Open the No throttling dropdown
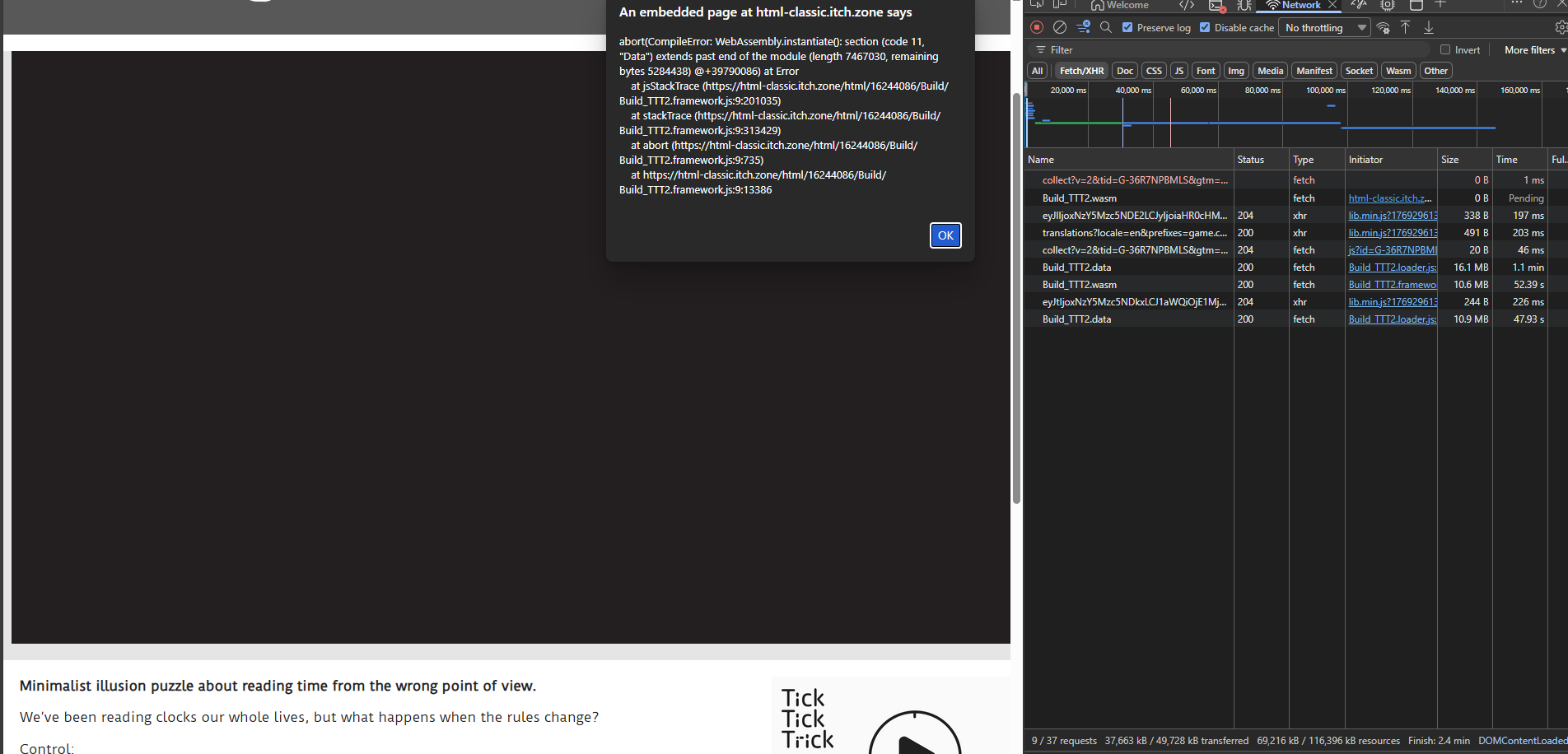 click(x=1325, y=27)
